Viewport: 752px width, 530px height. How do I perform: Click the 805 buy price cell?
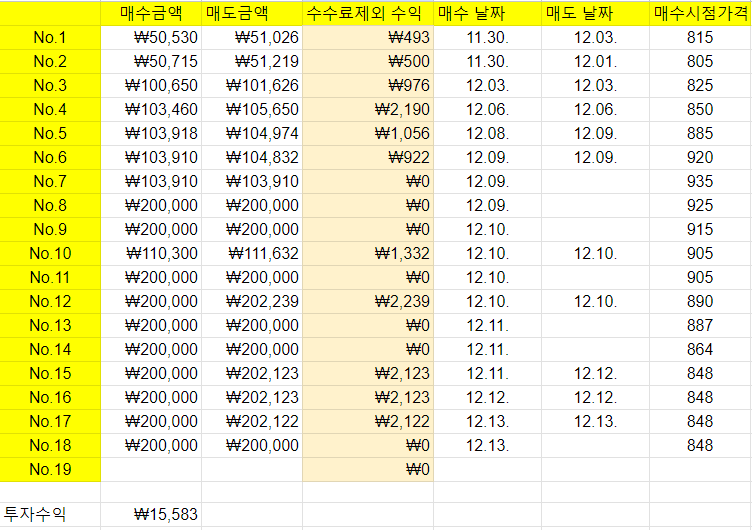click(x=700, y=61)
